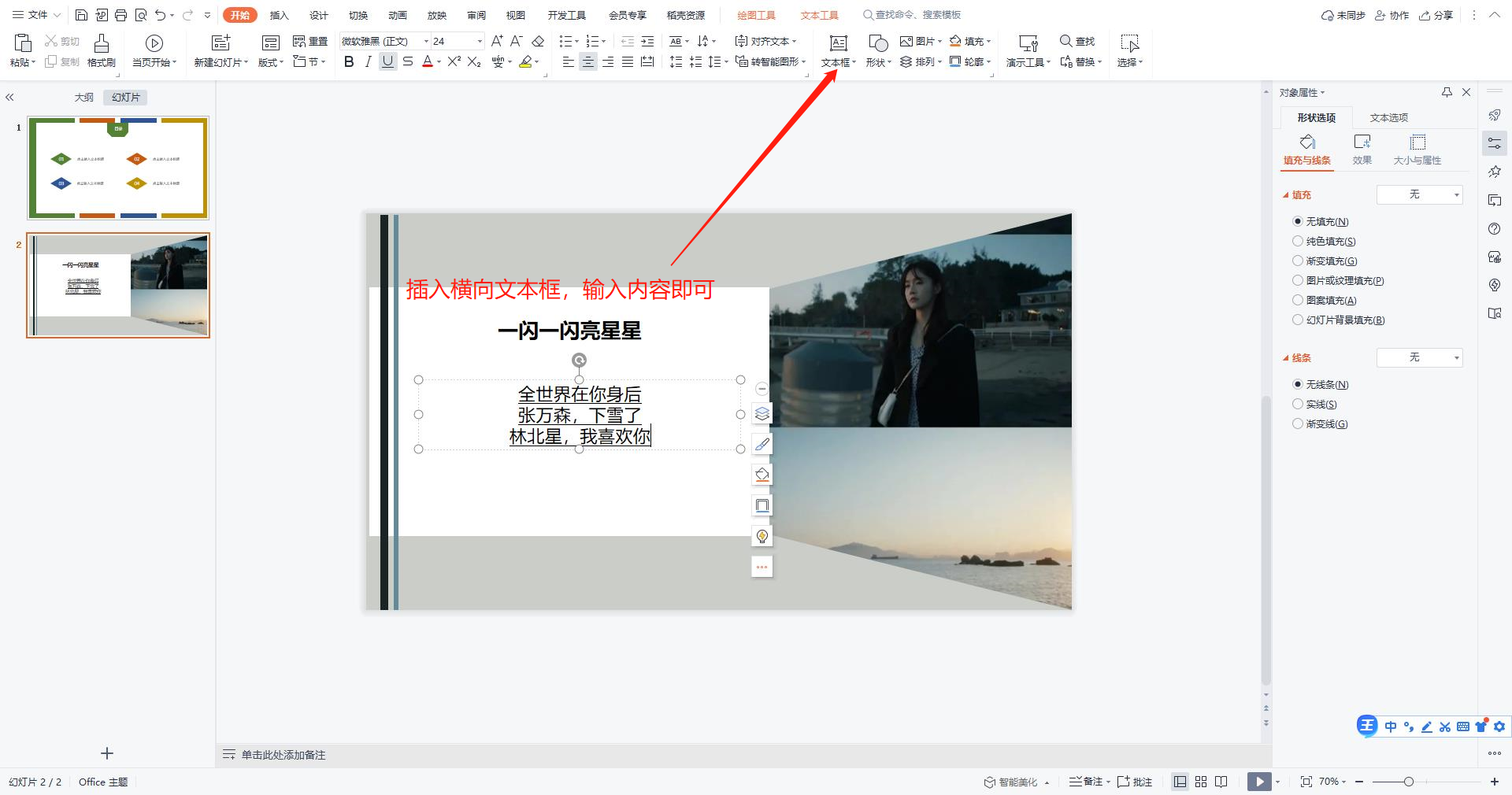Decrease font size with A- icon
This screenshot has height=795, width=1512.
[x=517, y=41]
